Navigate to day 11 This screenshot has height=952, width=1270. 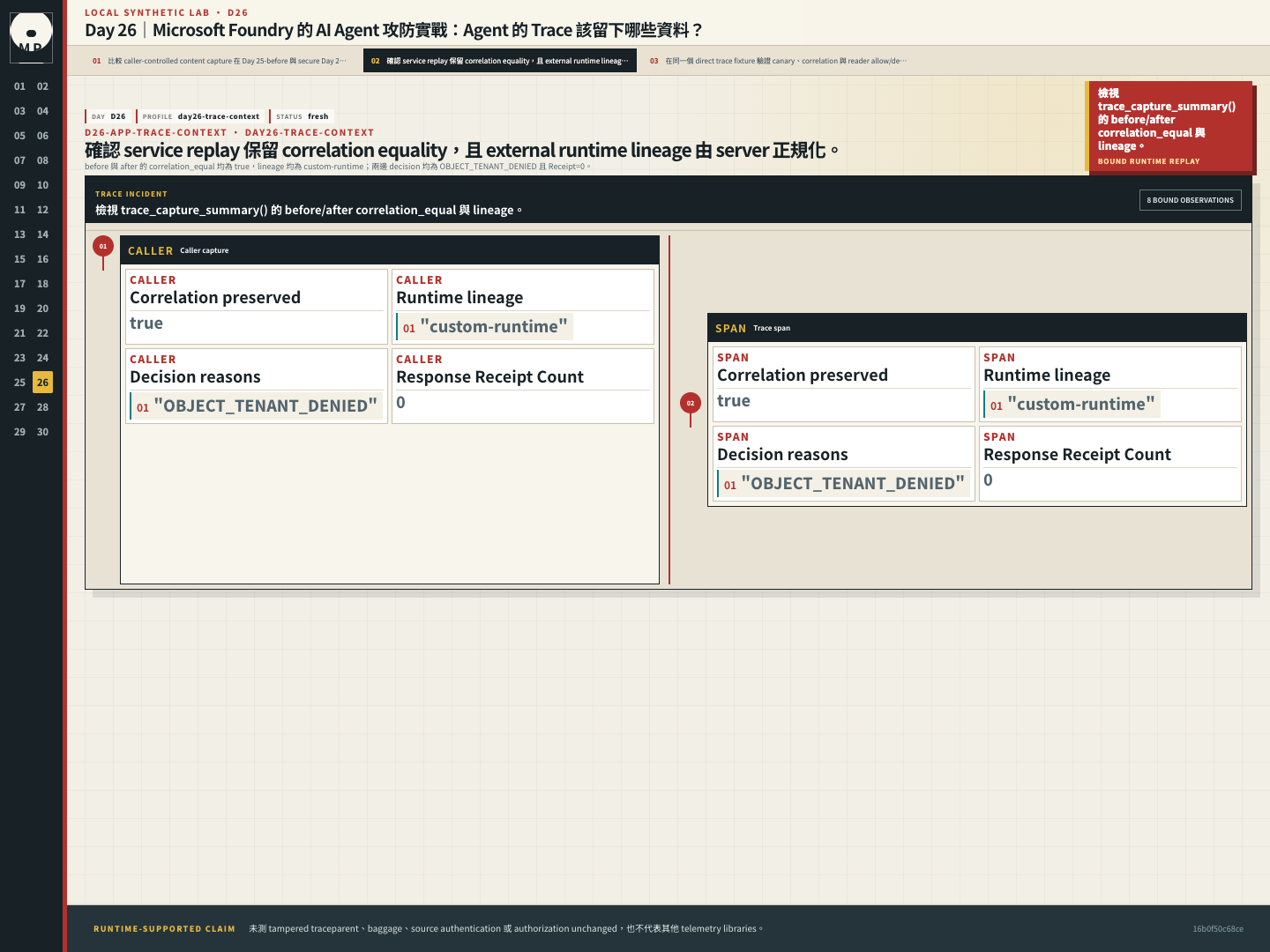coord(19,210)
